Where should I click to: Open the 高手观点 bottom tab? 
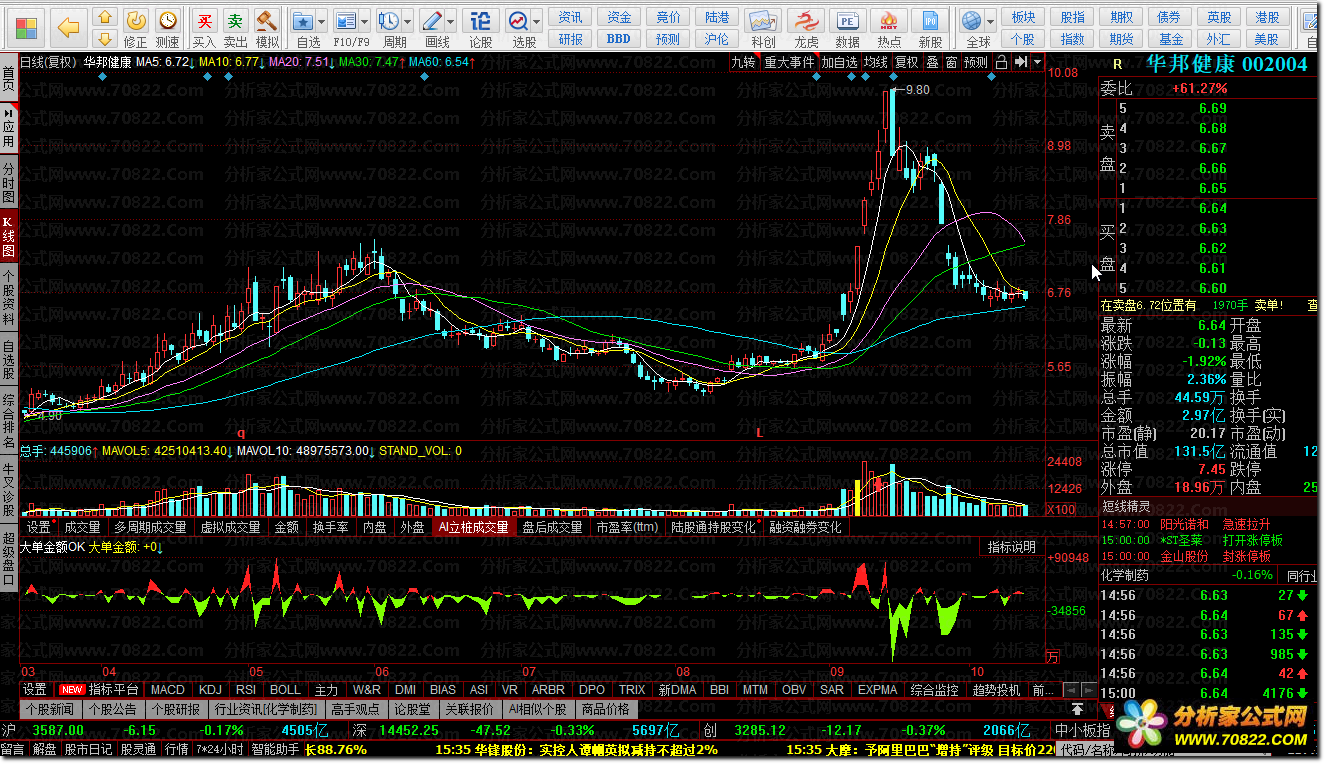(x=355, y=709)
